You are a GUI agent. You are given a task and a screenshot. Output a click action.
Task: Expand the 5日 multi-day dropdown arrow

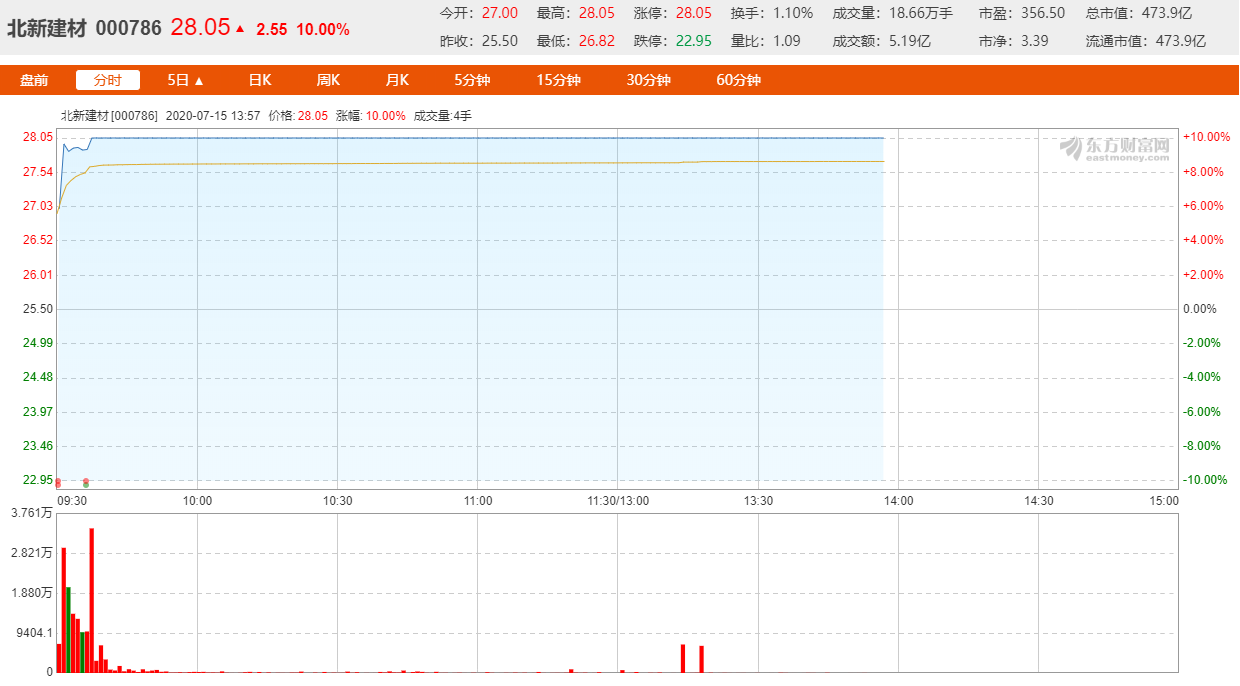tap(199, 81)
